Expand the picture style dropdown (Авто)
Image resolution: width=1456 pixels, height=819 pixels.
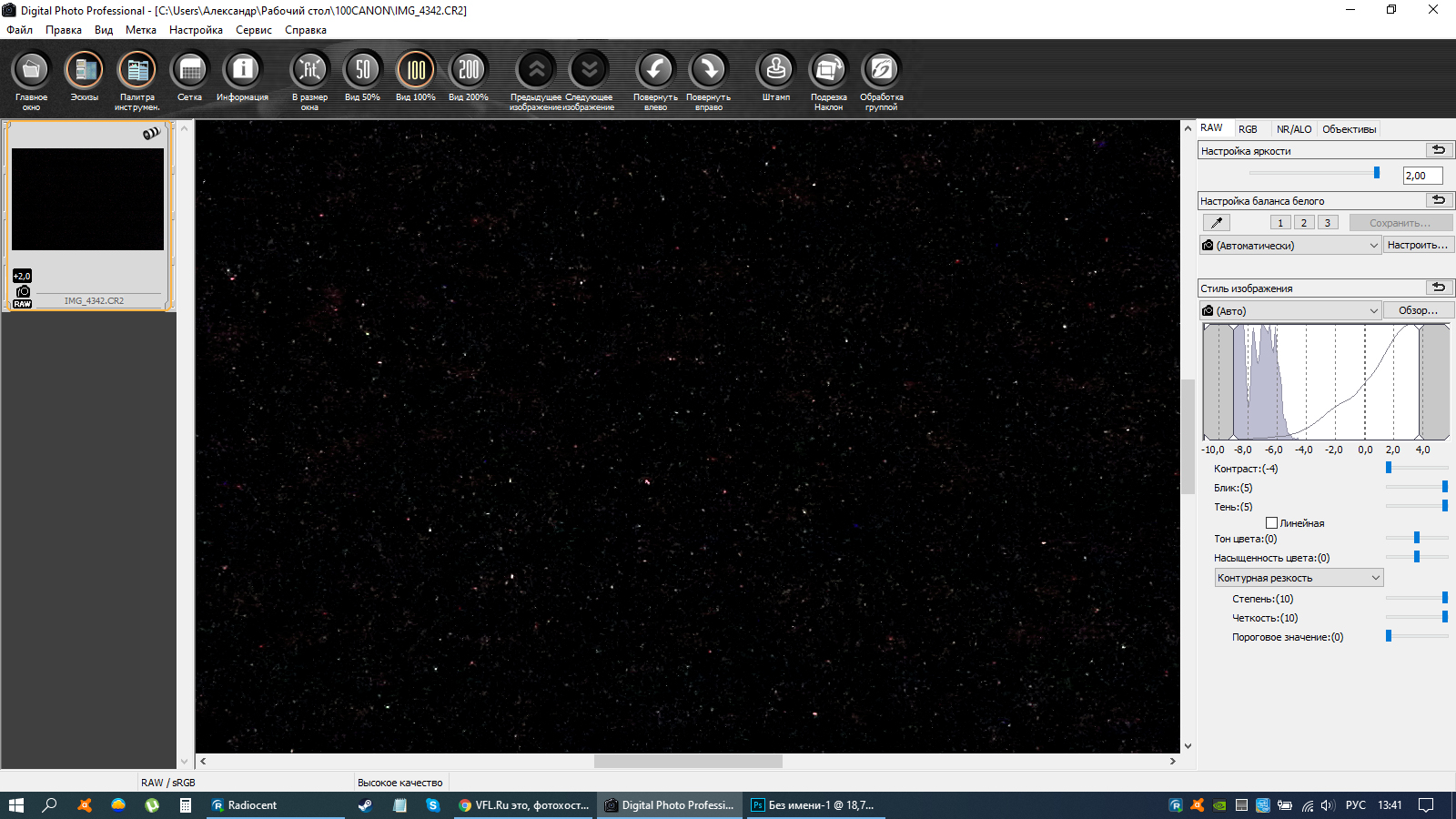click(x=1290, y=311)
